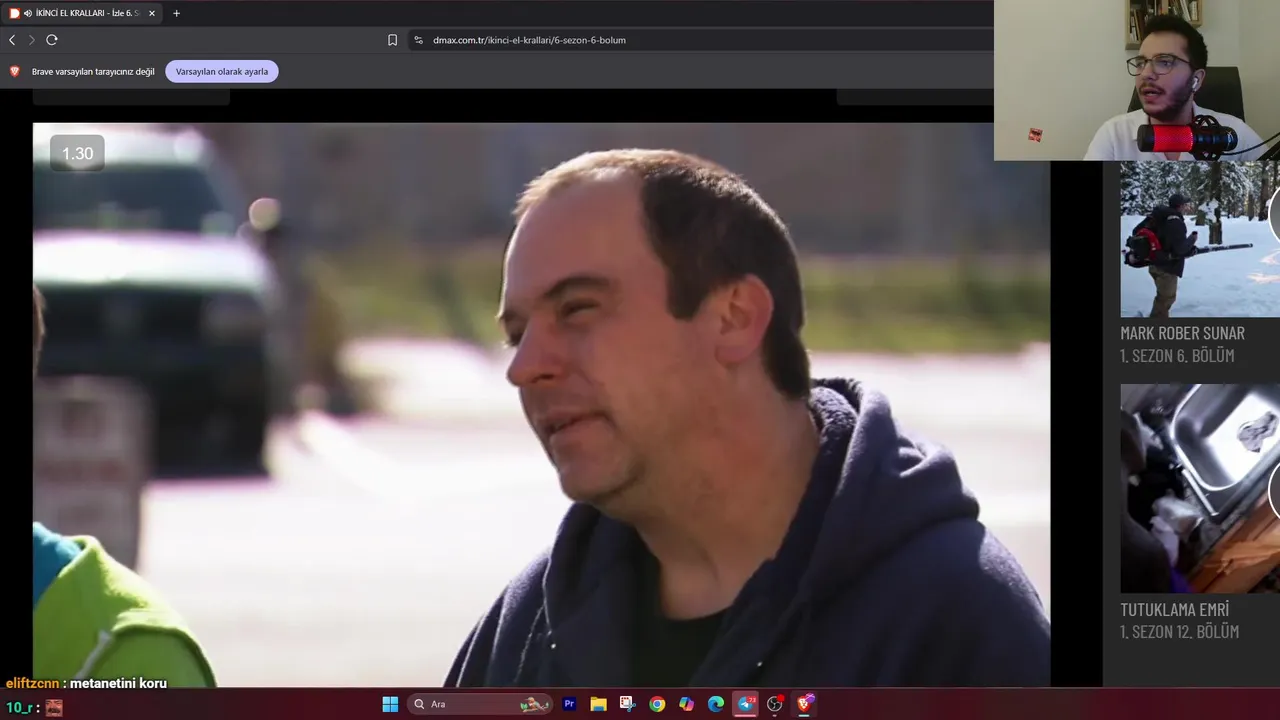The width and height of the screenshot is (1280, 720).
Task: Mute the tab via its speaker icon
Action: pos(27,13)
